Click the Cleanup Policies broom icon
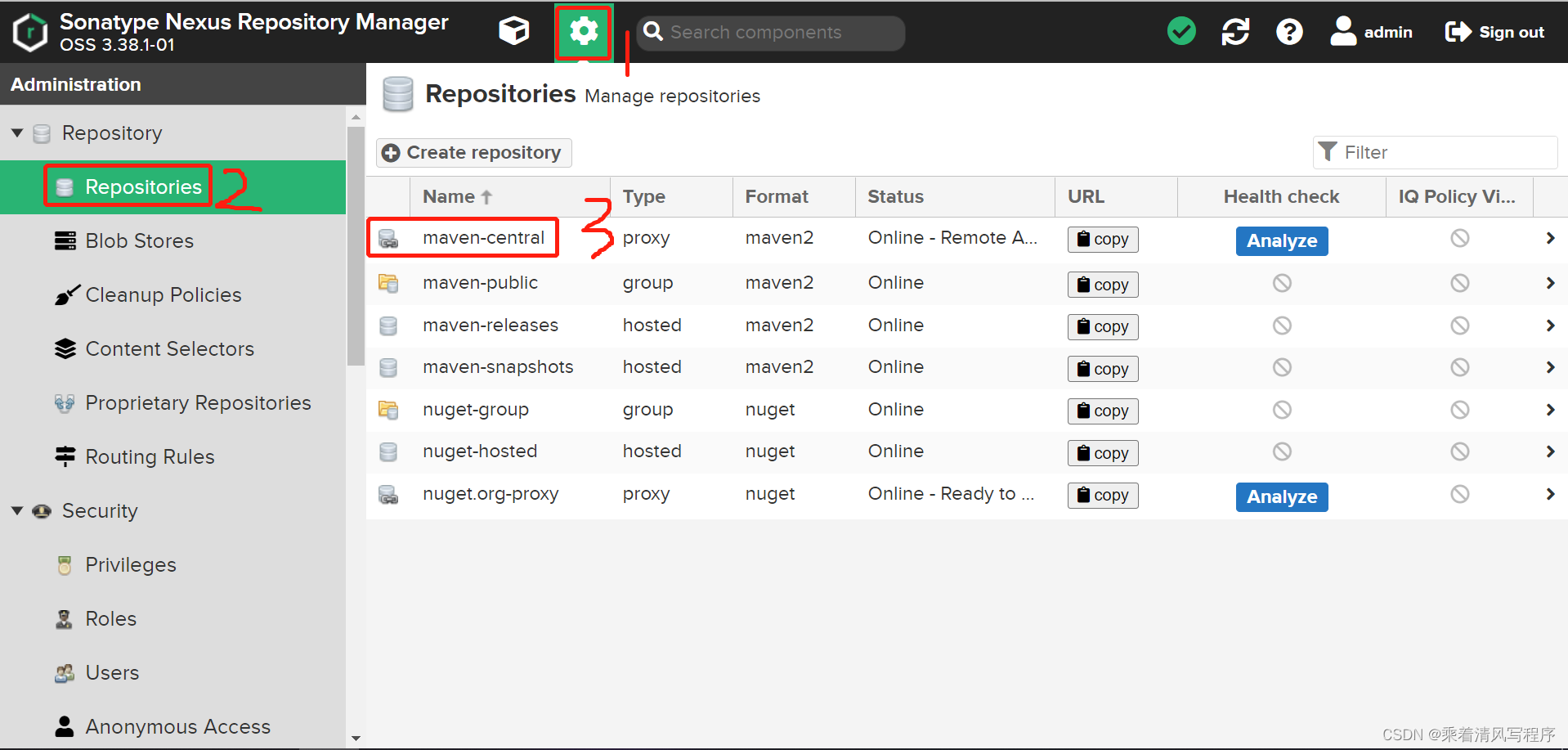The image size is (1568, 750). [66, 294]
